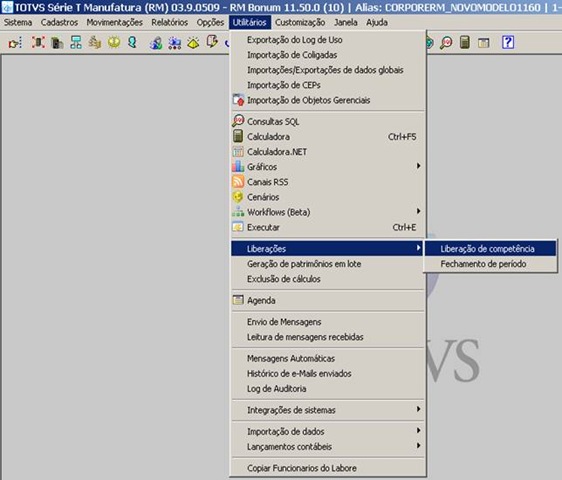Image resolution: width=562 pixels, height=480 pixels.
Task: Open the Opções menu
Action: (x=210, y=22)
